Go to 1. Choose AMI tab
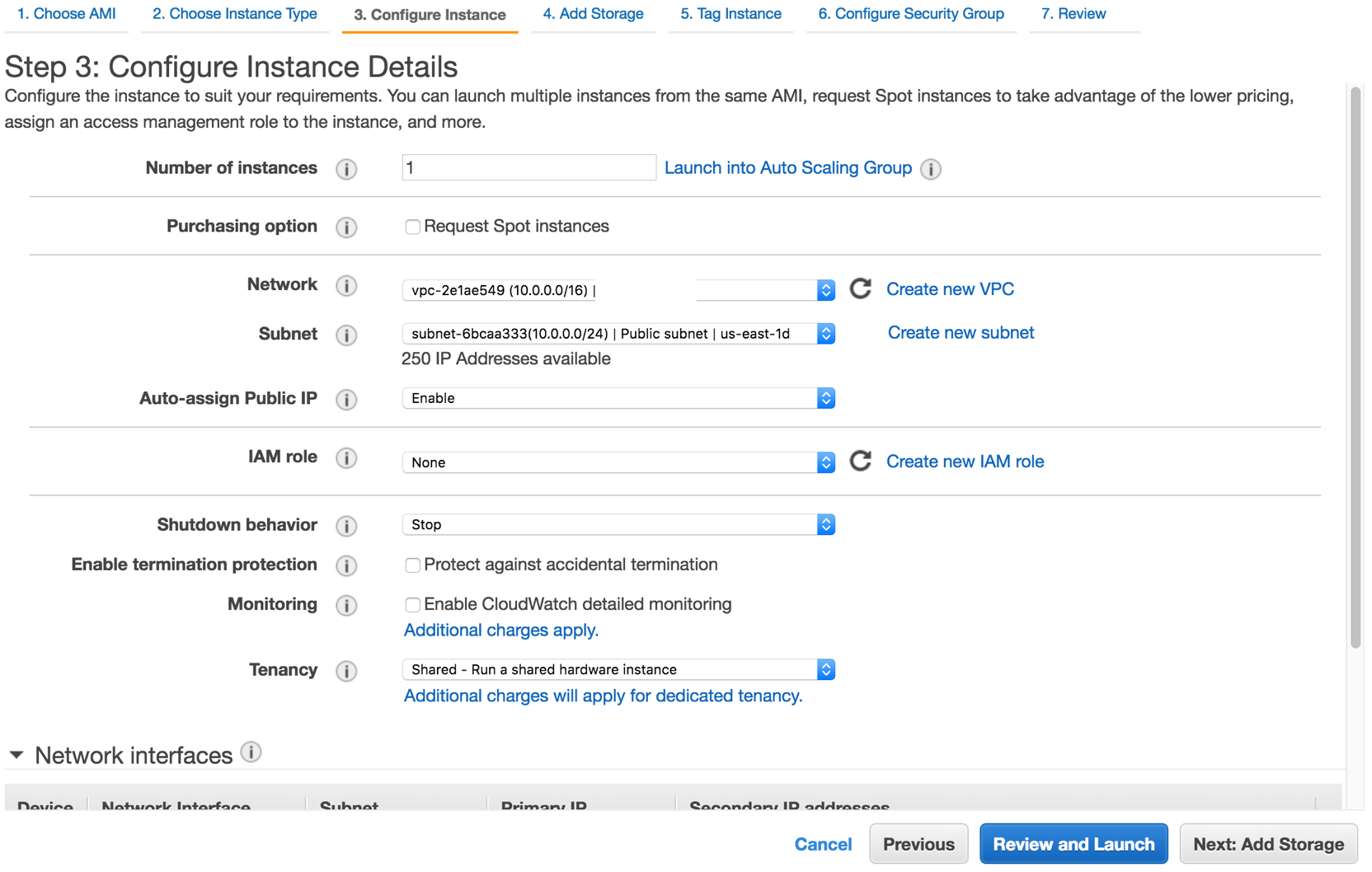Screen dimensions: 1372x872 [66, 14]
